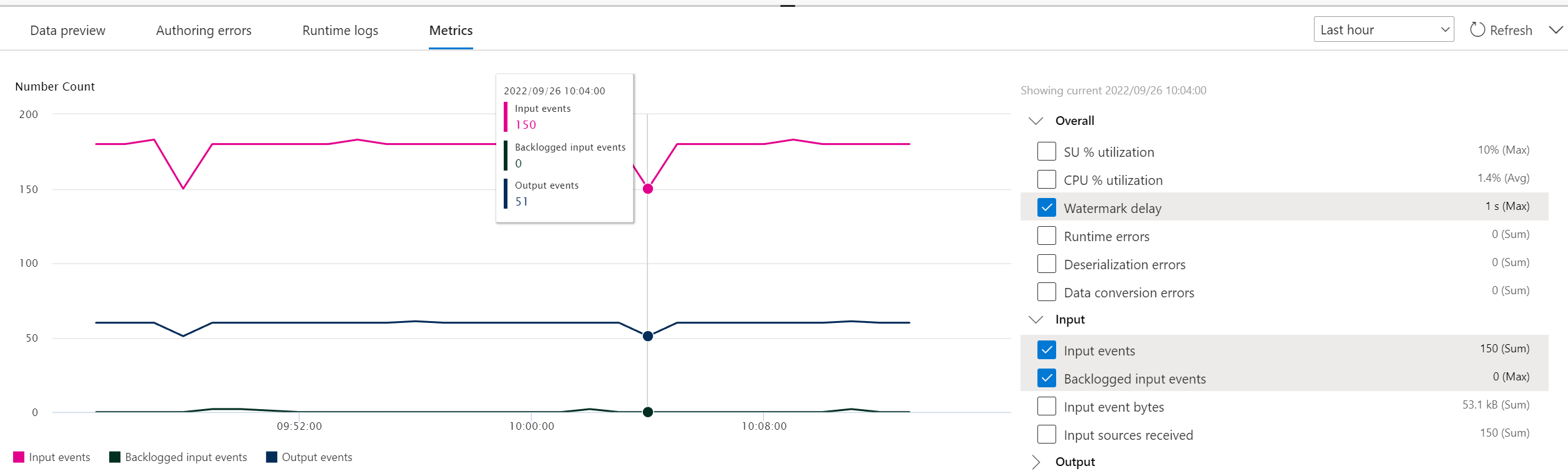Click the pink Input events legend swatch
The height and width of the screenshot is (471, 1568).
click(x=19, y=457)
